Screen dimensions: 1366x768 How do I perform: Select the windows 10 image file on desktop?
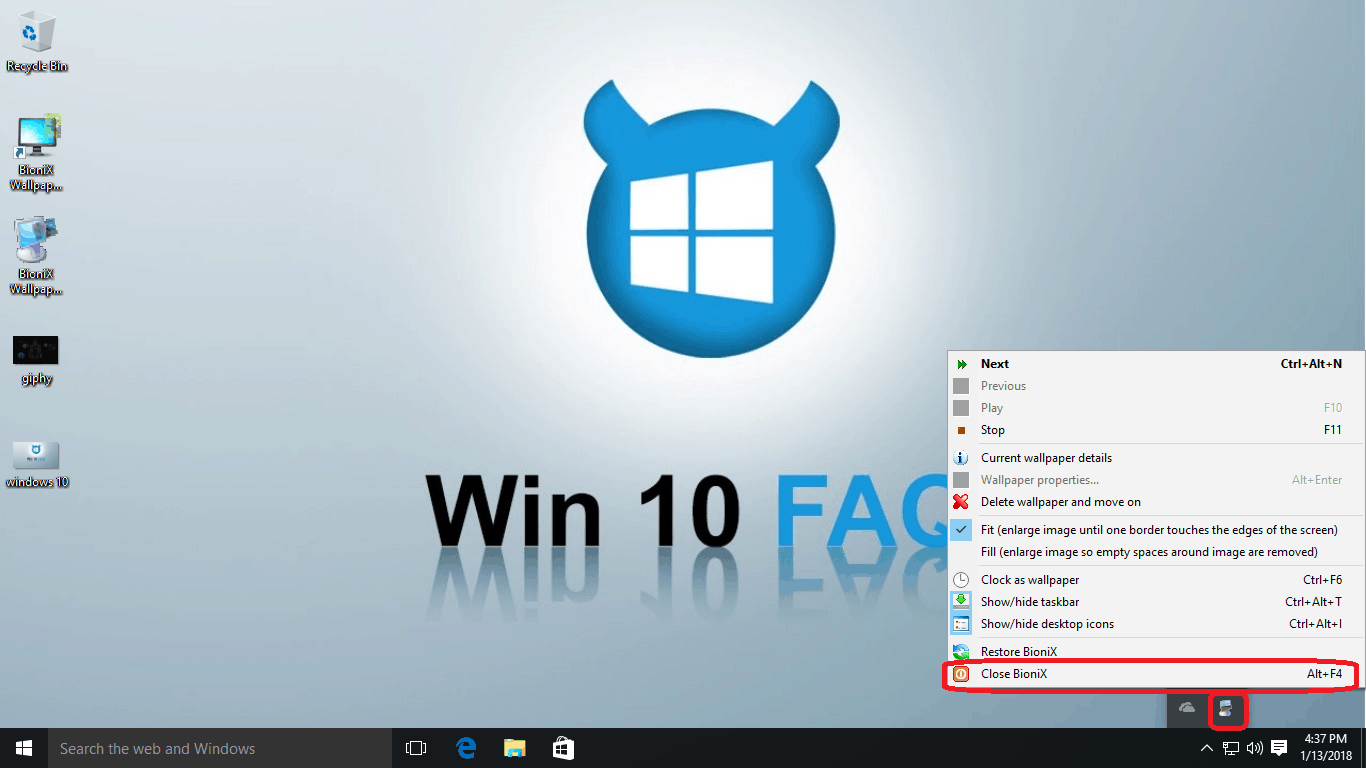pyautogui.click(x=37, y=464)
